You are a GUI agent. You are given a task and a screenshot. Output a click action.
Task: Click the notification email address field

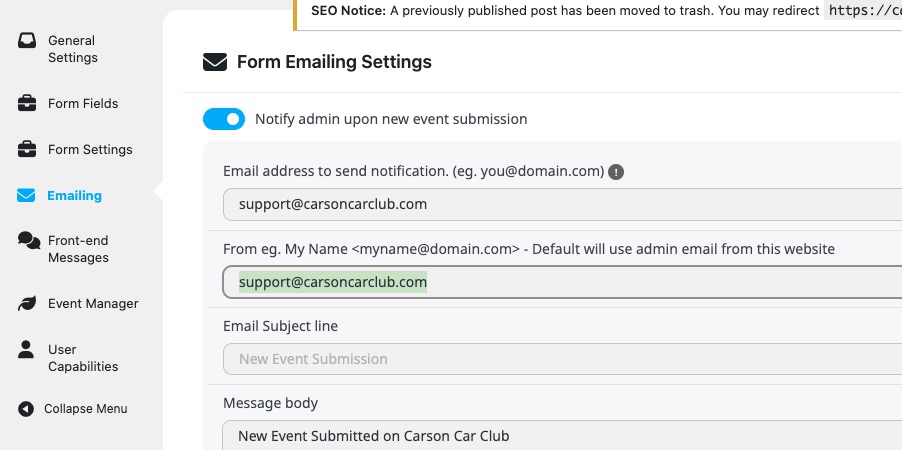coord(560,204)
